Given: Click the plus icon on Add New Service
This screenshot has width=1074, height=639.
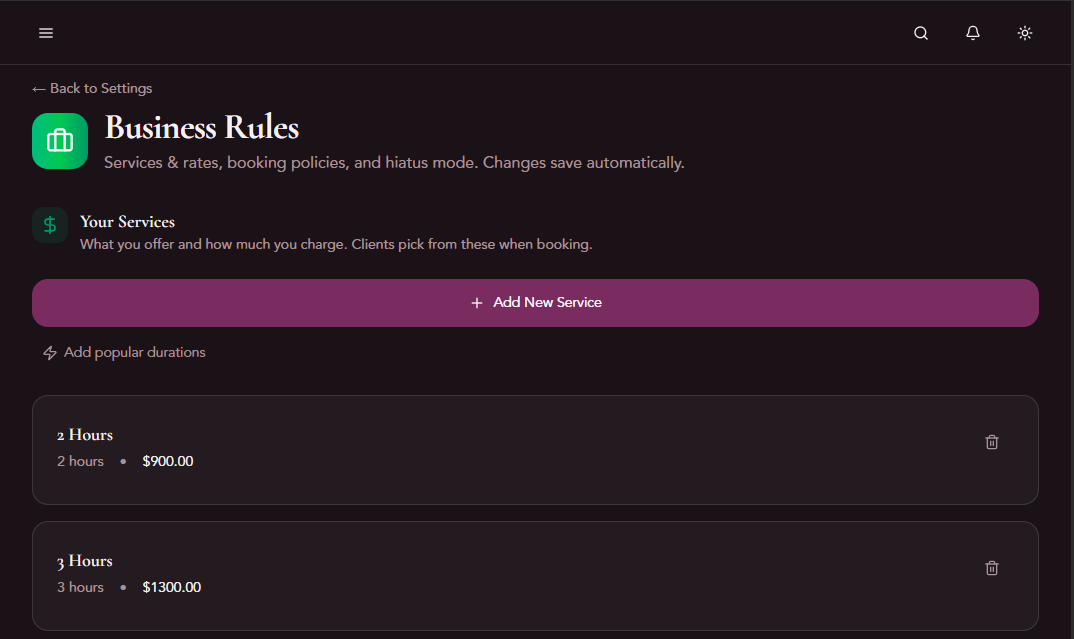Looking at the screenshot, I should pyautogui.click(x=477, y=302).
